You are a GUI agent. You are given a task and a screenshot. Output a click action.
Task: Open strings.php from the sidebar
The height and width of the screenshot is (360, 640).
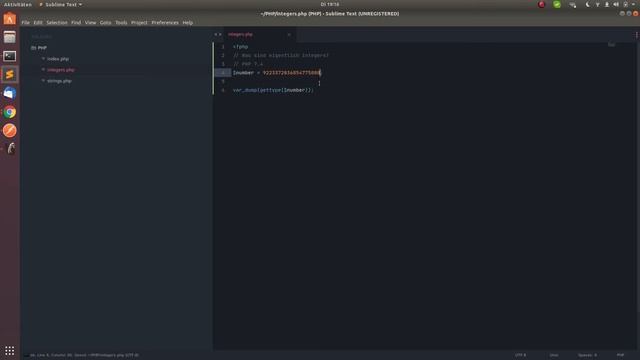pyautogui.click(x=59, y=81)
